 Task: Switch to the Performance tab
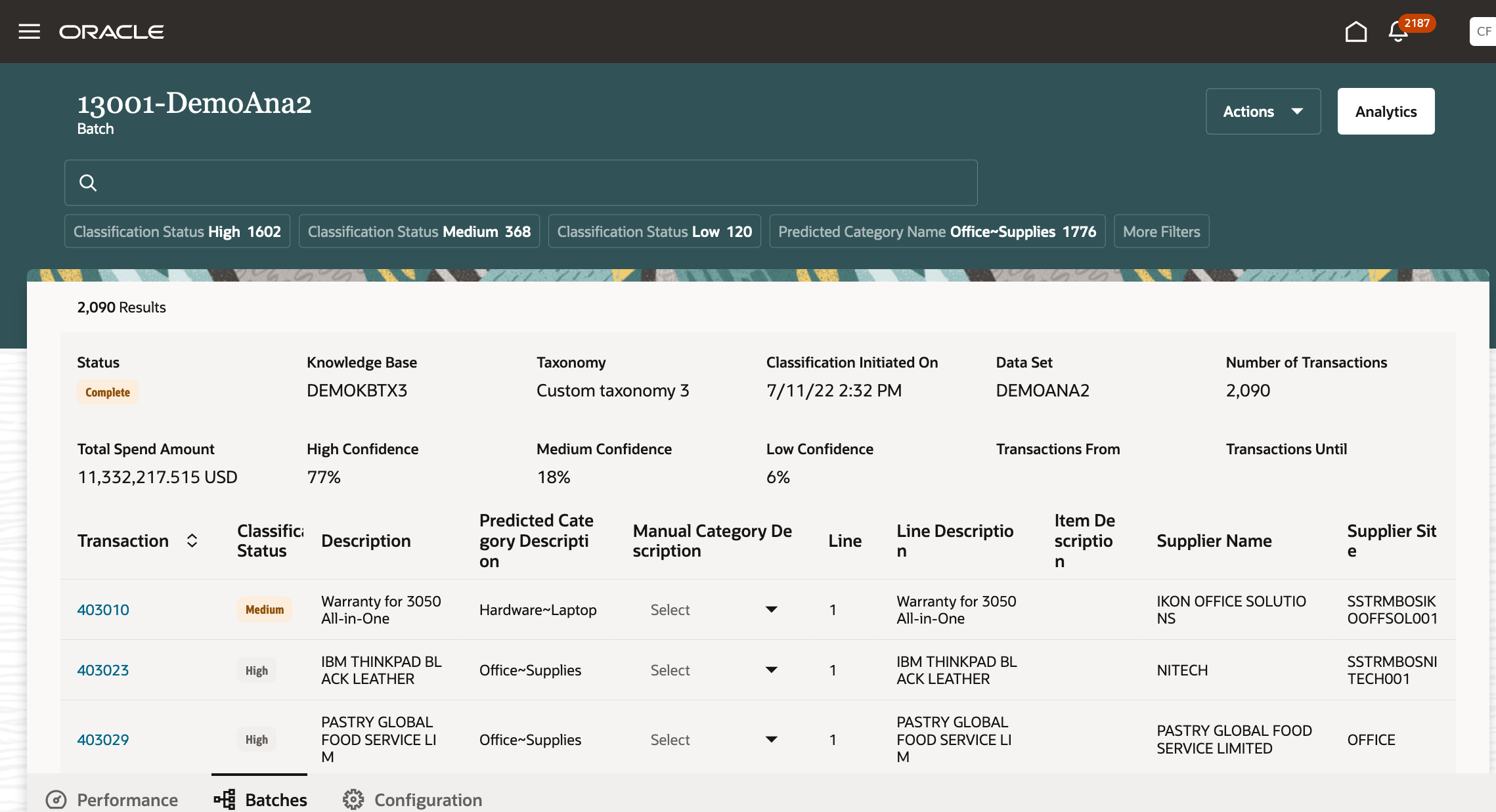point(127,799)
